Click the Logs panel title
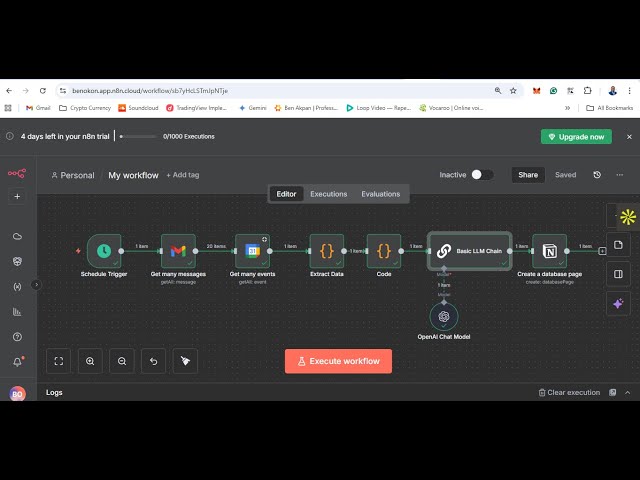Viewport: 640px width, 480px height. coord(54,392)
